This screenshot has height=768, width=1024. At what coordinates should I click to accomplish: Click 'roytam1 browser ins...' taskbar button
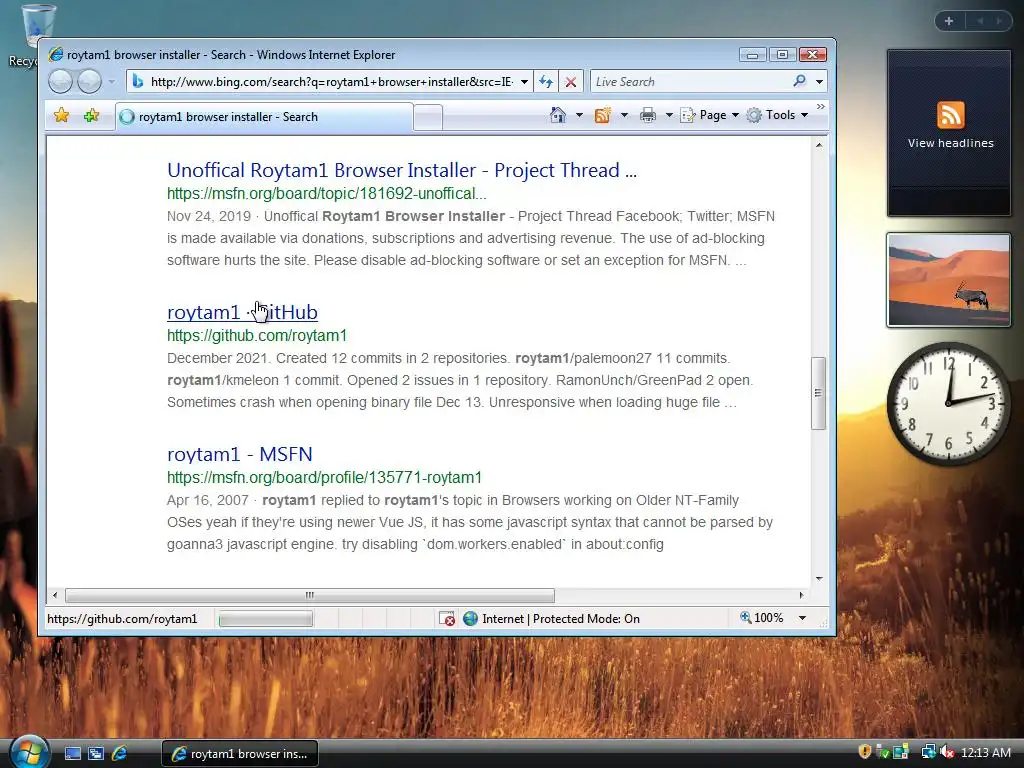point(240,754)
